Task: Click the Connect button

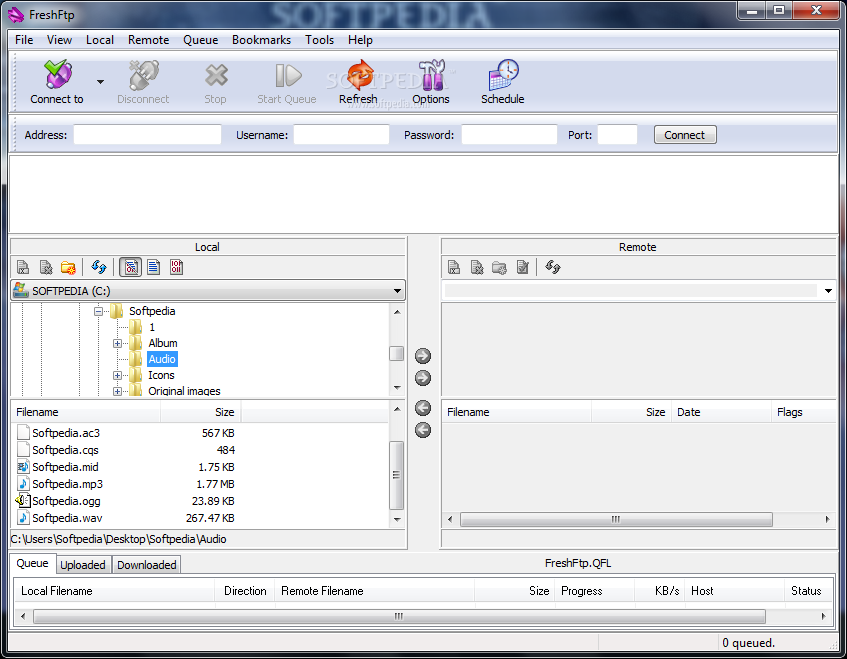Action: 685,135
